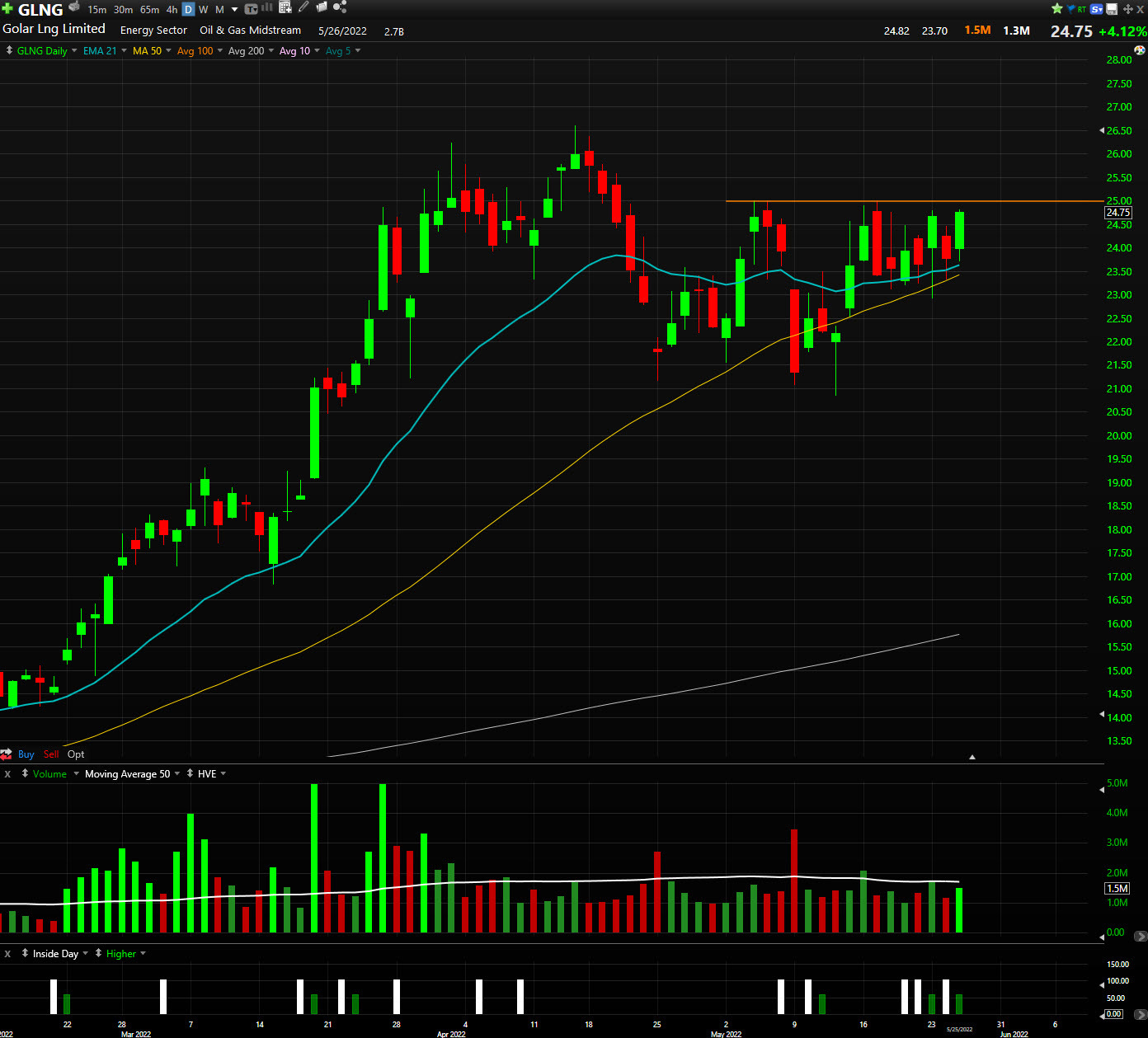Click the 23.70 low price value
This screenshot has width=1148, height=1038.
(934, 31)
